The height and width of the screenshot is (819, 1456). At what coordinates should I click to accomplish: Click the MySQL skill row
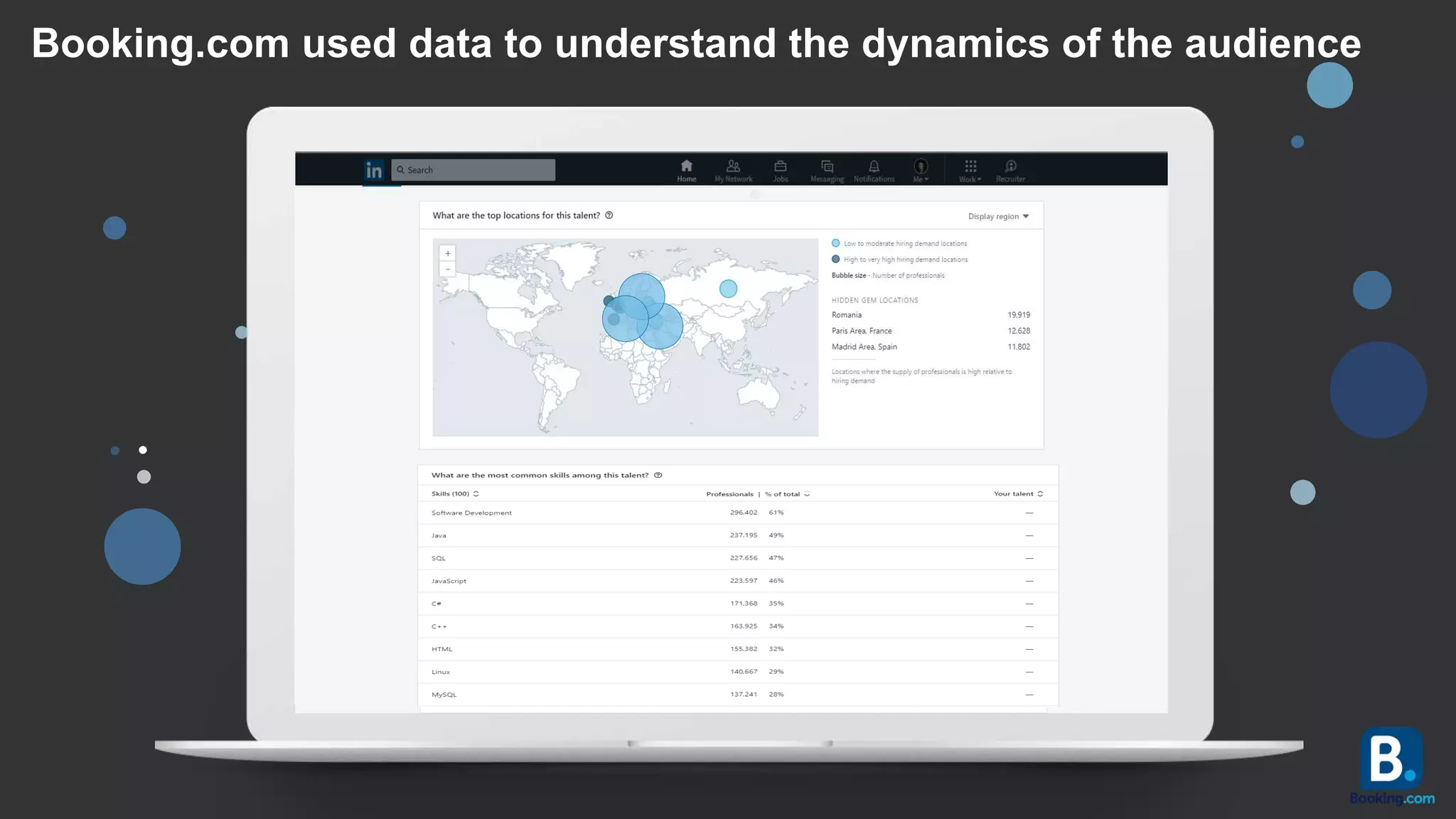[738, 695]
